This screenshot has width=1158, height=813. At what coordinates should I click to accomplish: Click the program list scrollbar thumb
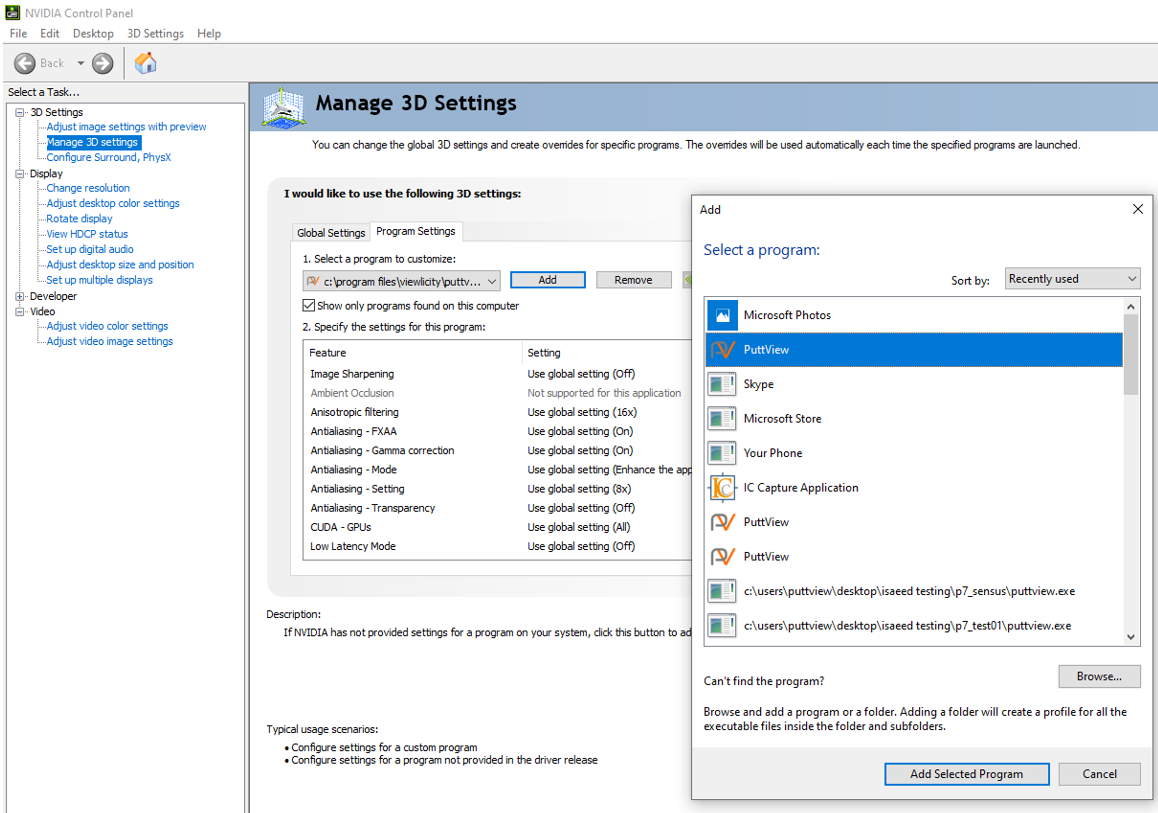1131,354
